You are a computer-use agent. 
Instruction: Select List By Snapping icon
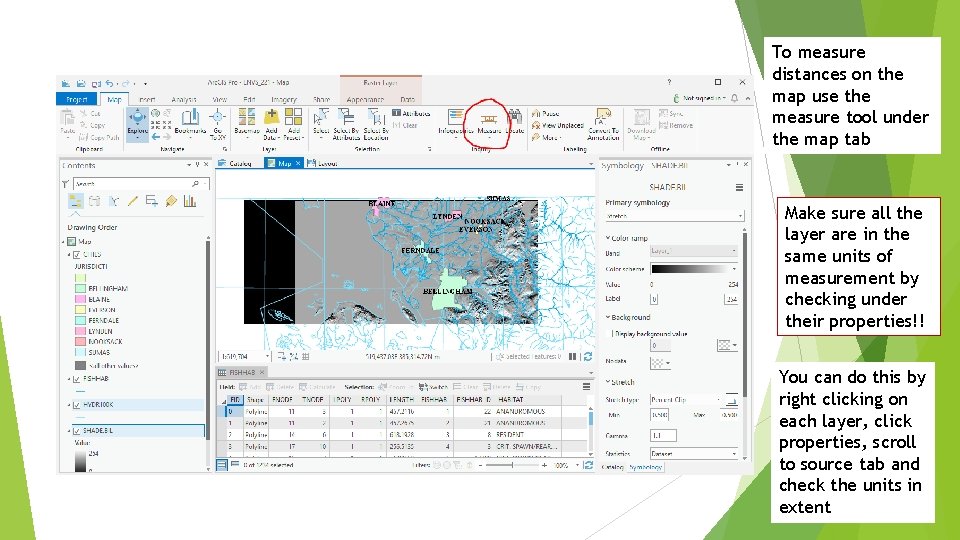[152, 201]
